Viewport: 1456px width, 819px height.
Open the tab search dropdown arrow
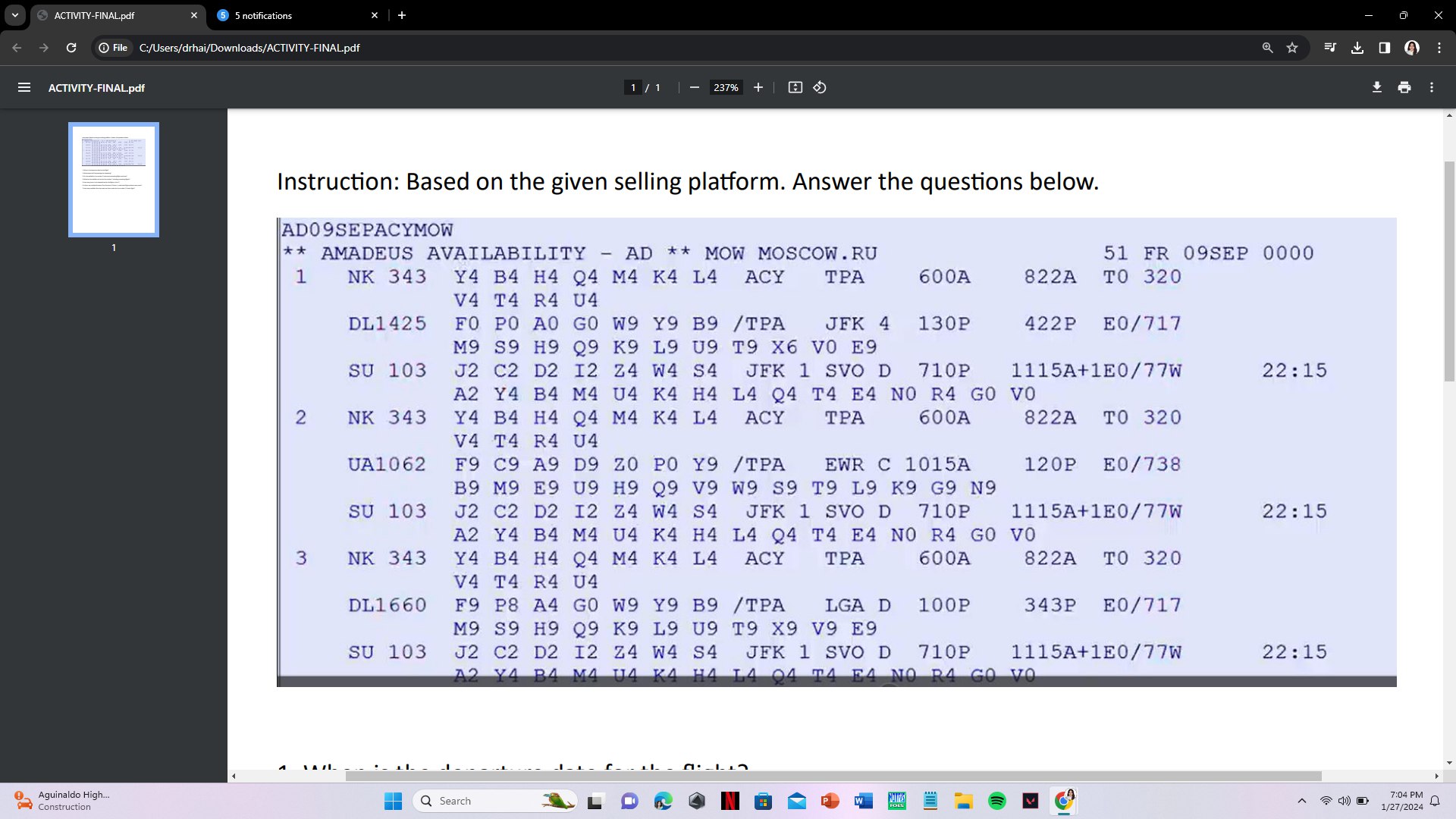tap(14, 15)
